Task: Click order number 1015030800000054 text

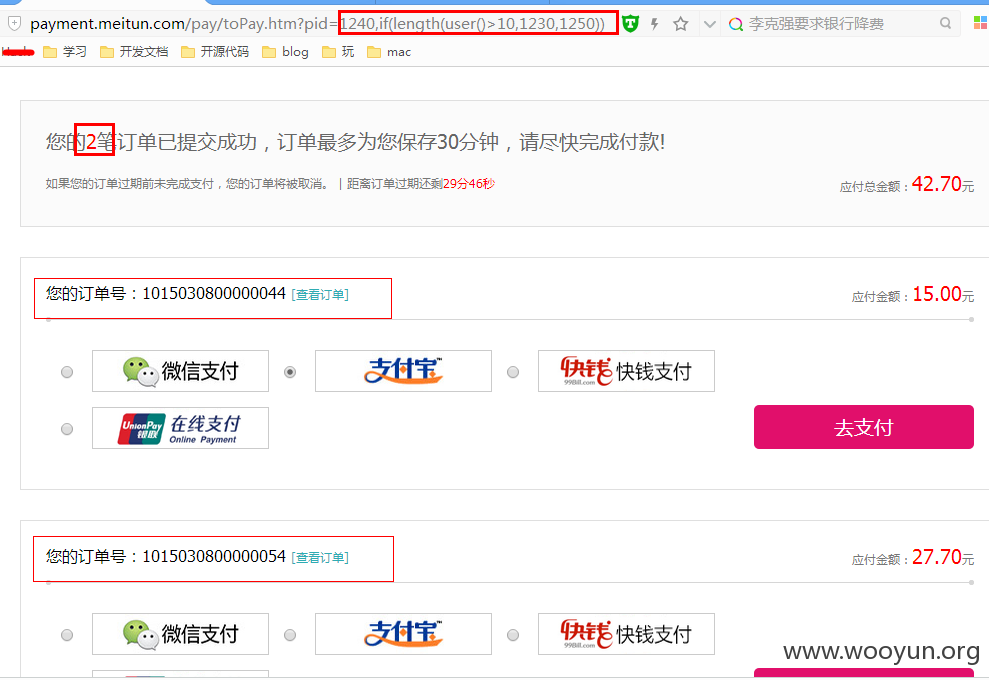Action: click(214, 557)
